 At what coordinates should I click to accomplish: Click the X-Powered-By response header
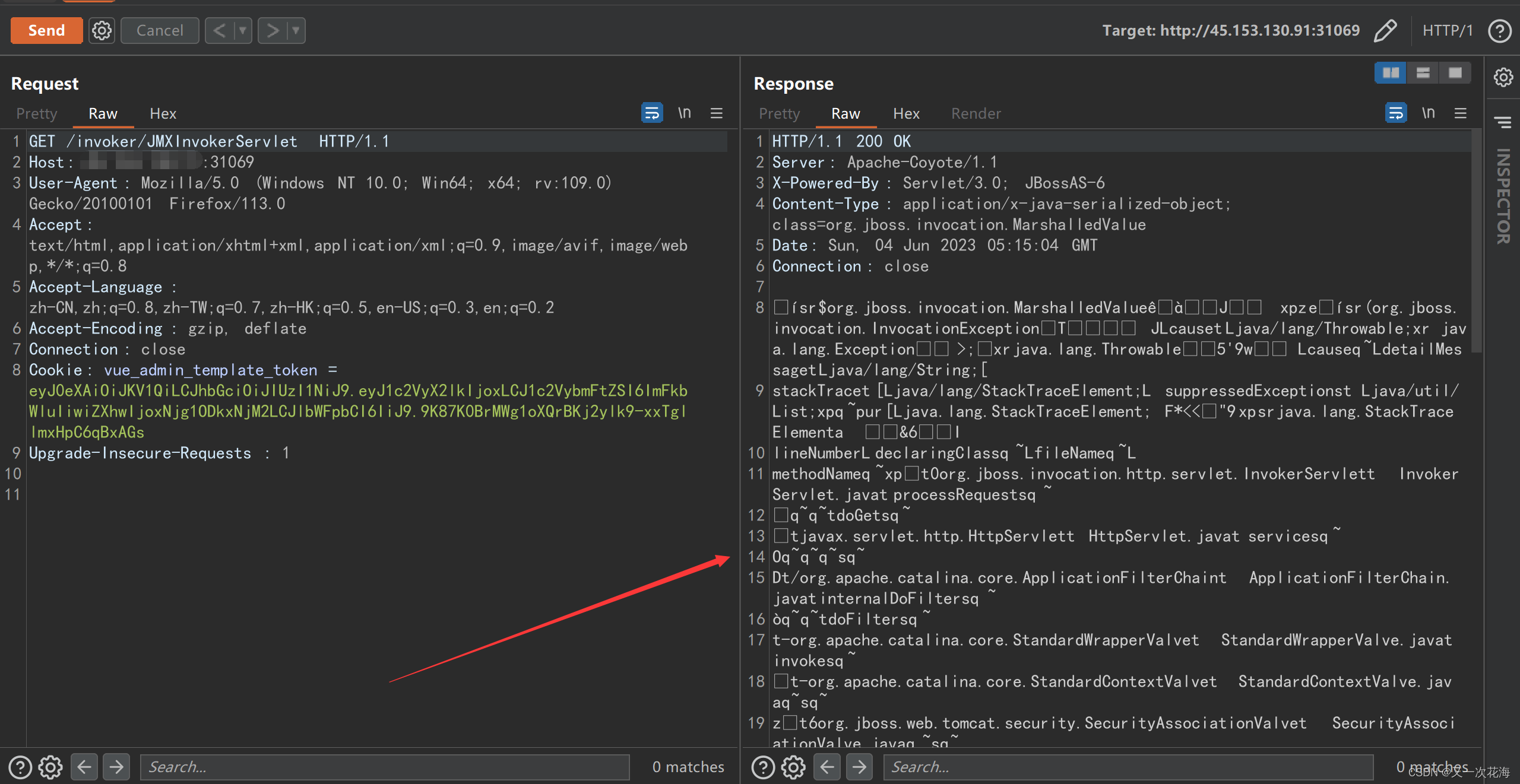click(x=938, y=183)
